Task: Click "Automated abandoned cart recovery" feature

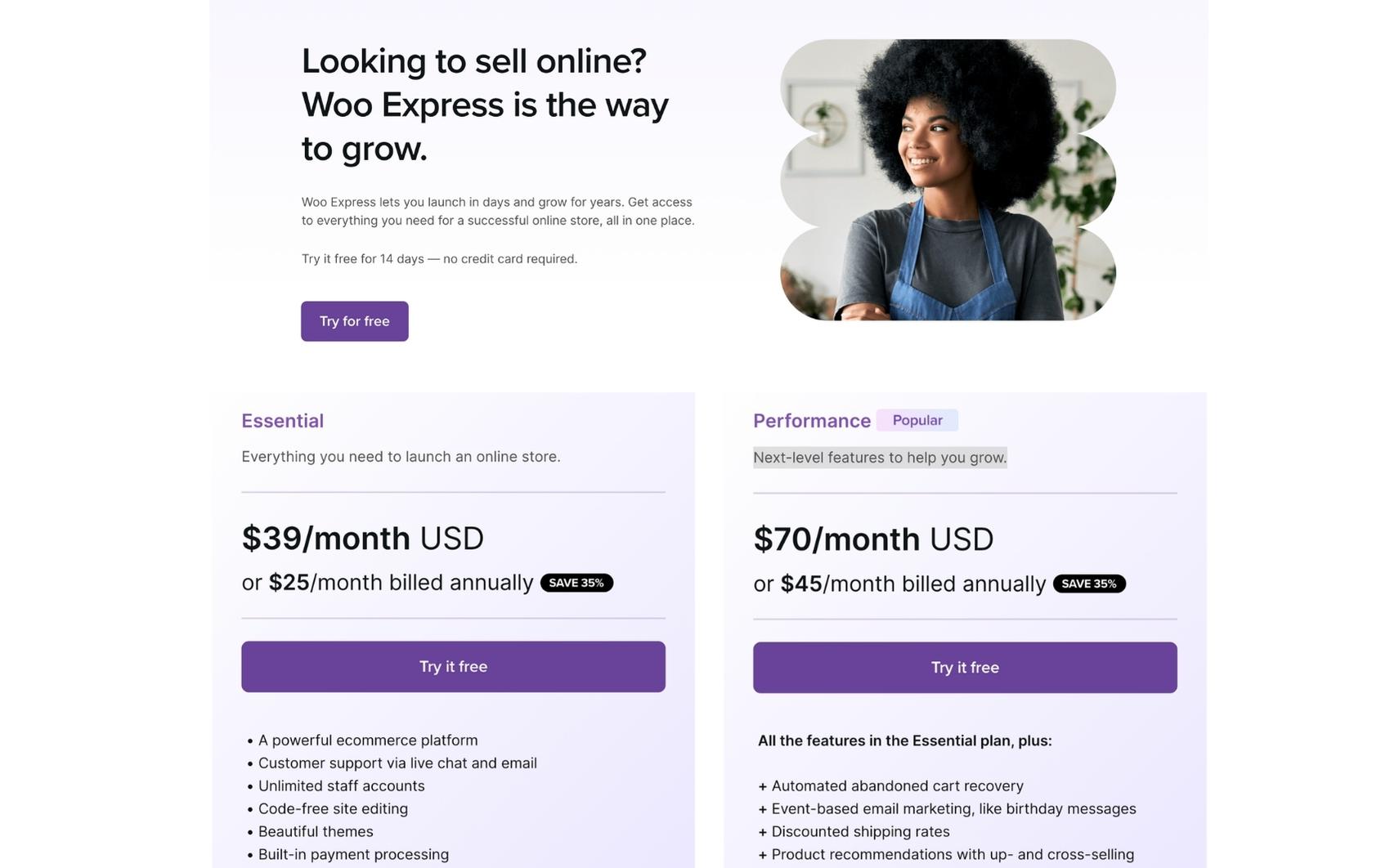Action: tap(897, 786)
